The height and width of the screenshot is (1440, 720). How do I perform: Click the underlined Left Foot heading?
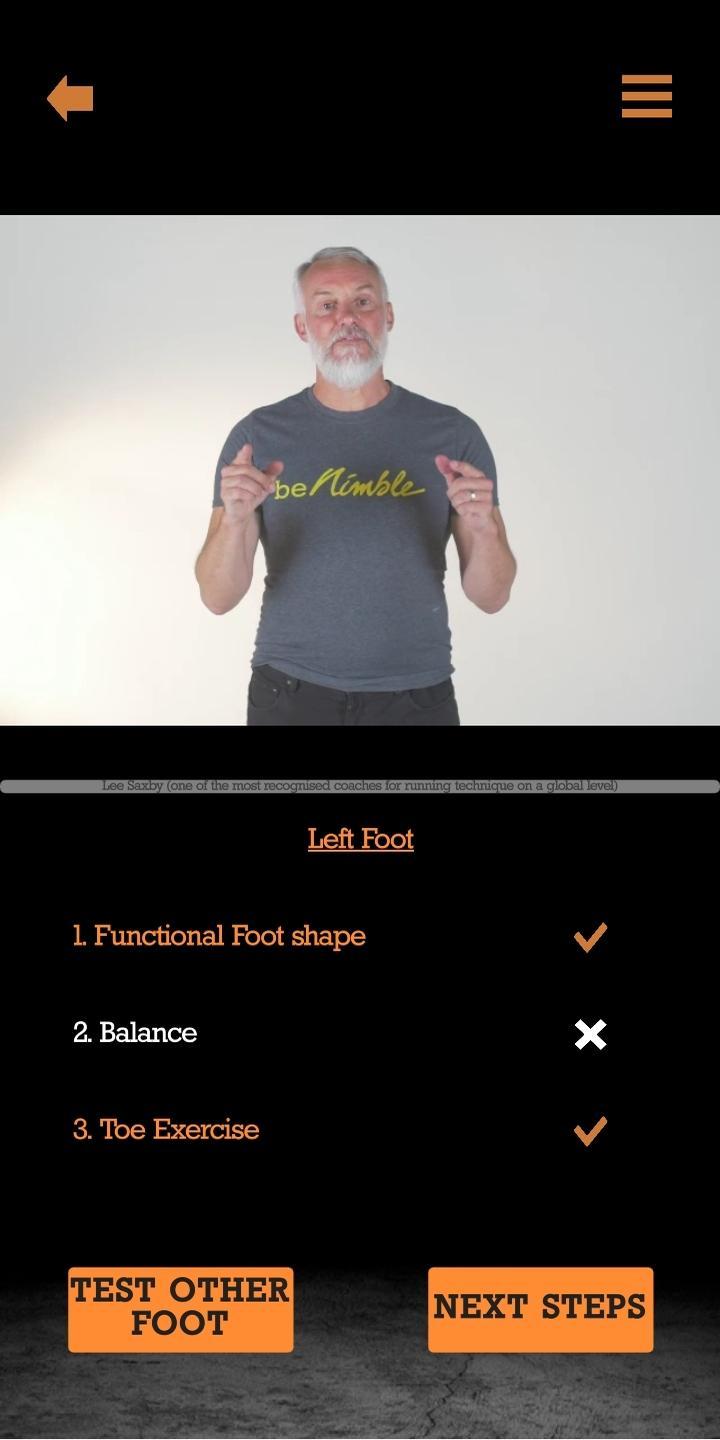coord(360,839)
